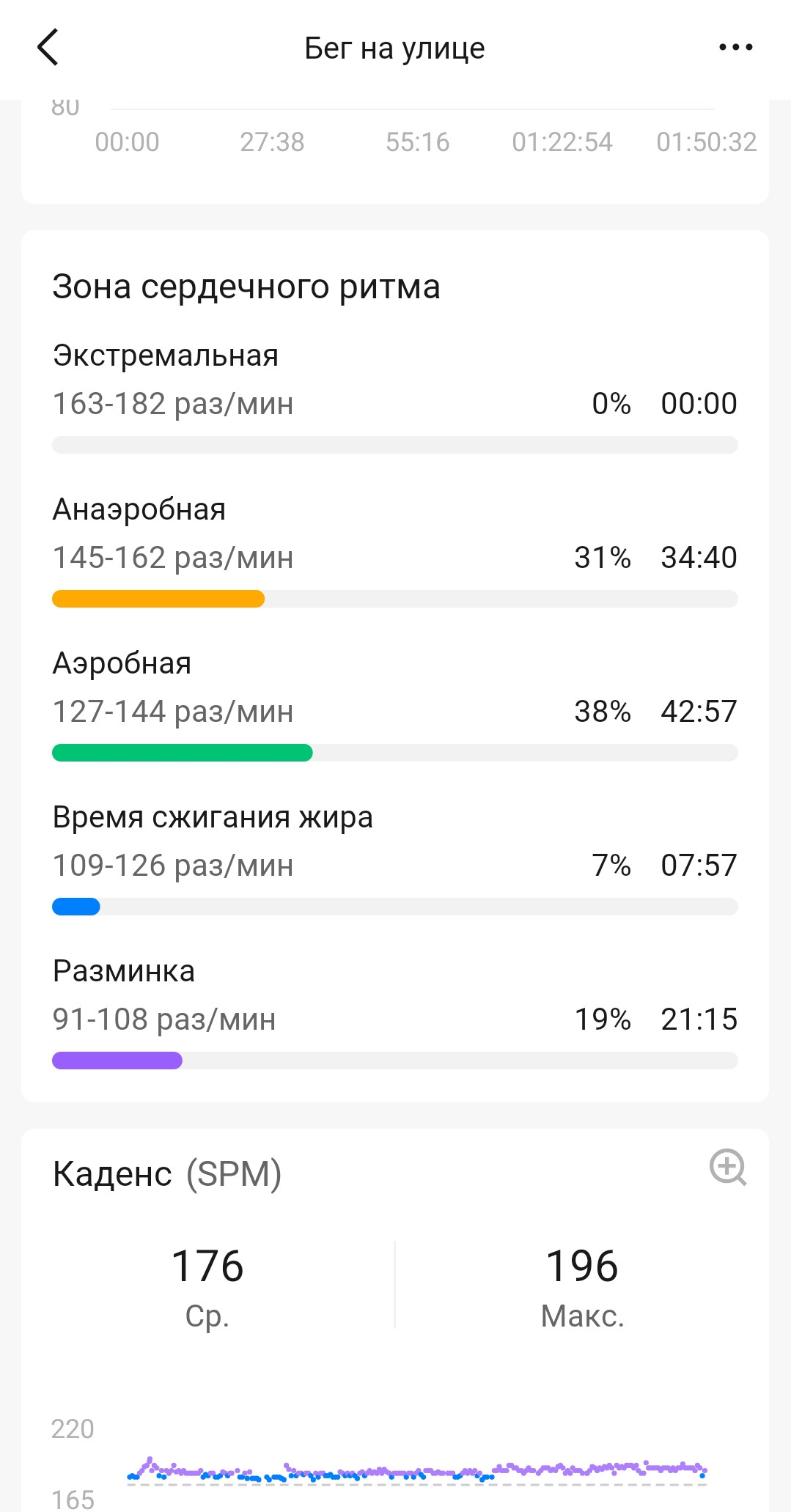Tap the back arrow icon
This screenshot has width=791, height=1512.
pos(48,48)
